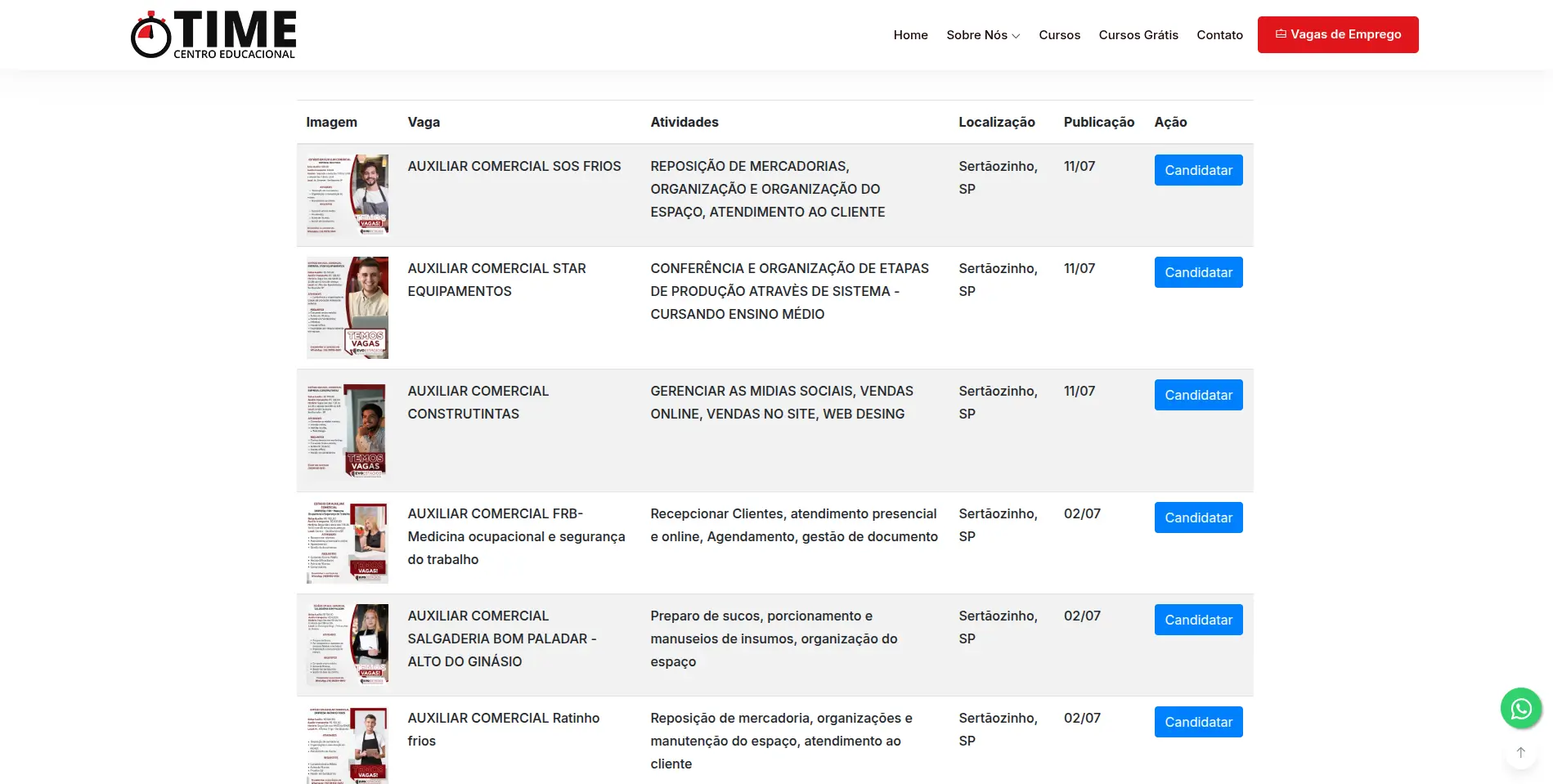Image resolution: width=1553 pixels, height=784 pixels.
Task: Expand the Sobre Nós dropdown
Action: tap(982, 35)
